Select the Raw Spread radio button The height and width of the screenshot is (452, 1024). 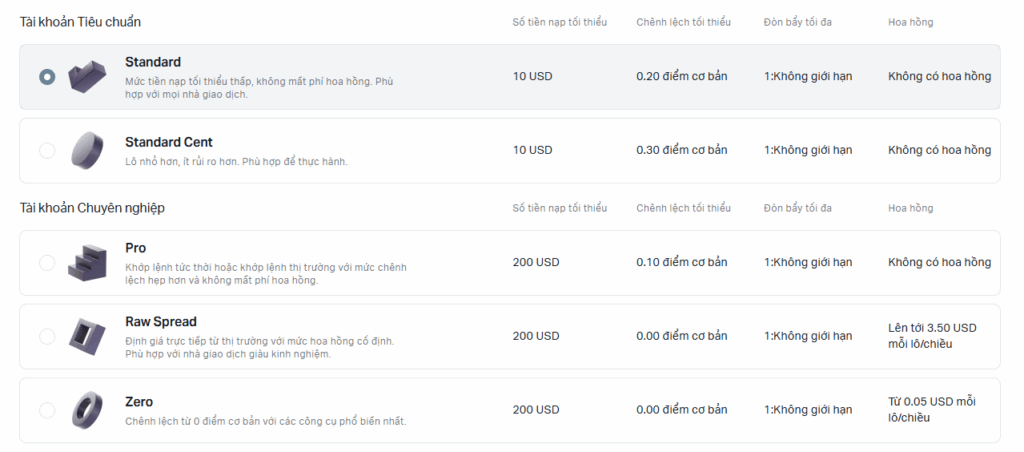(47, 336)
